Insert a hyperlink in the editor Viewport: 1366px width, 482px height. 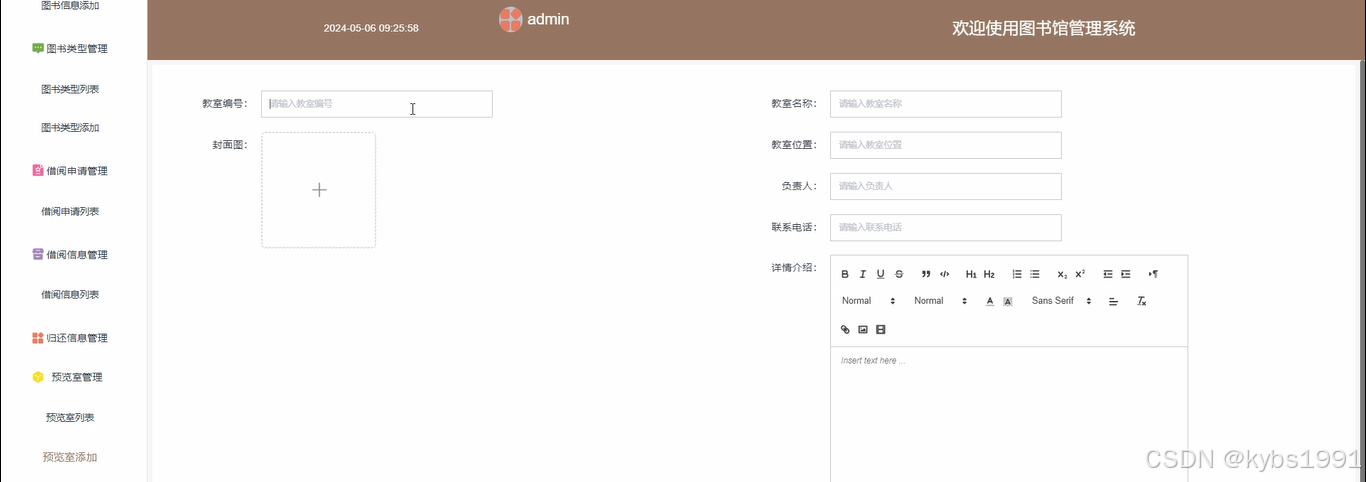845,329
